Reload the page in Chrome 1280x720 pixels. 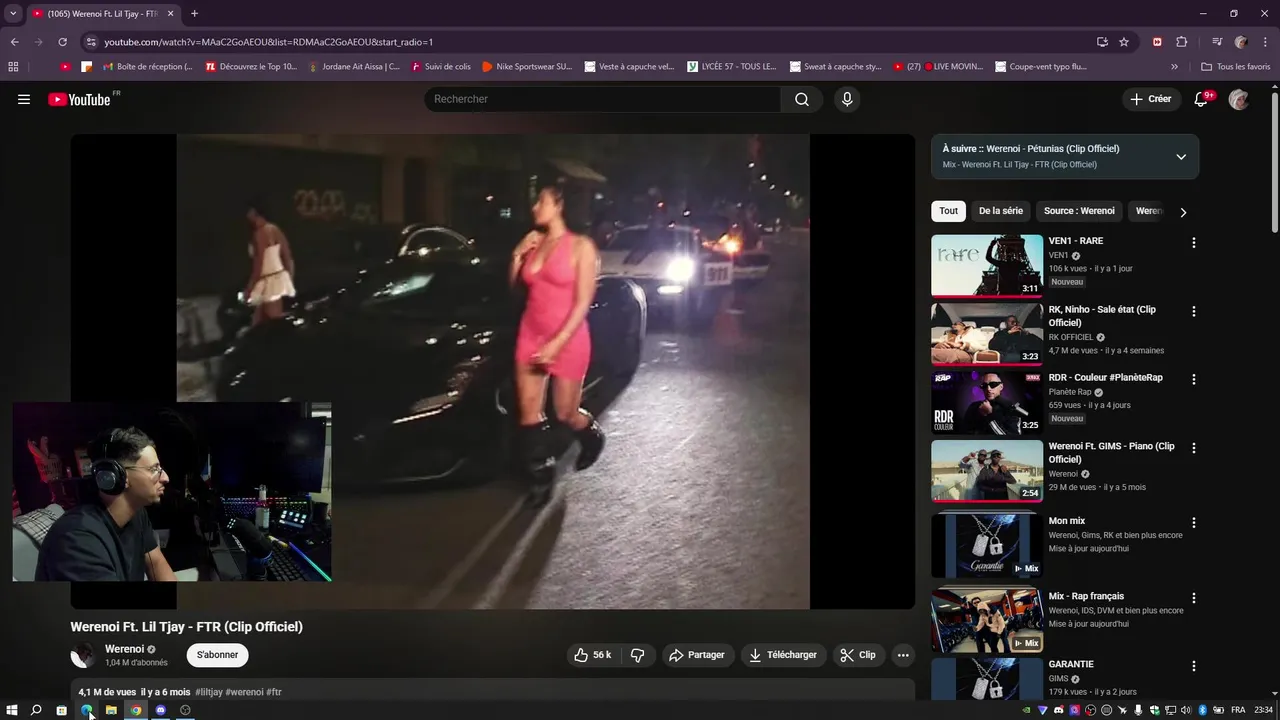click(62, 42)
